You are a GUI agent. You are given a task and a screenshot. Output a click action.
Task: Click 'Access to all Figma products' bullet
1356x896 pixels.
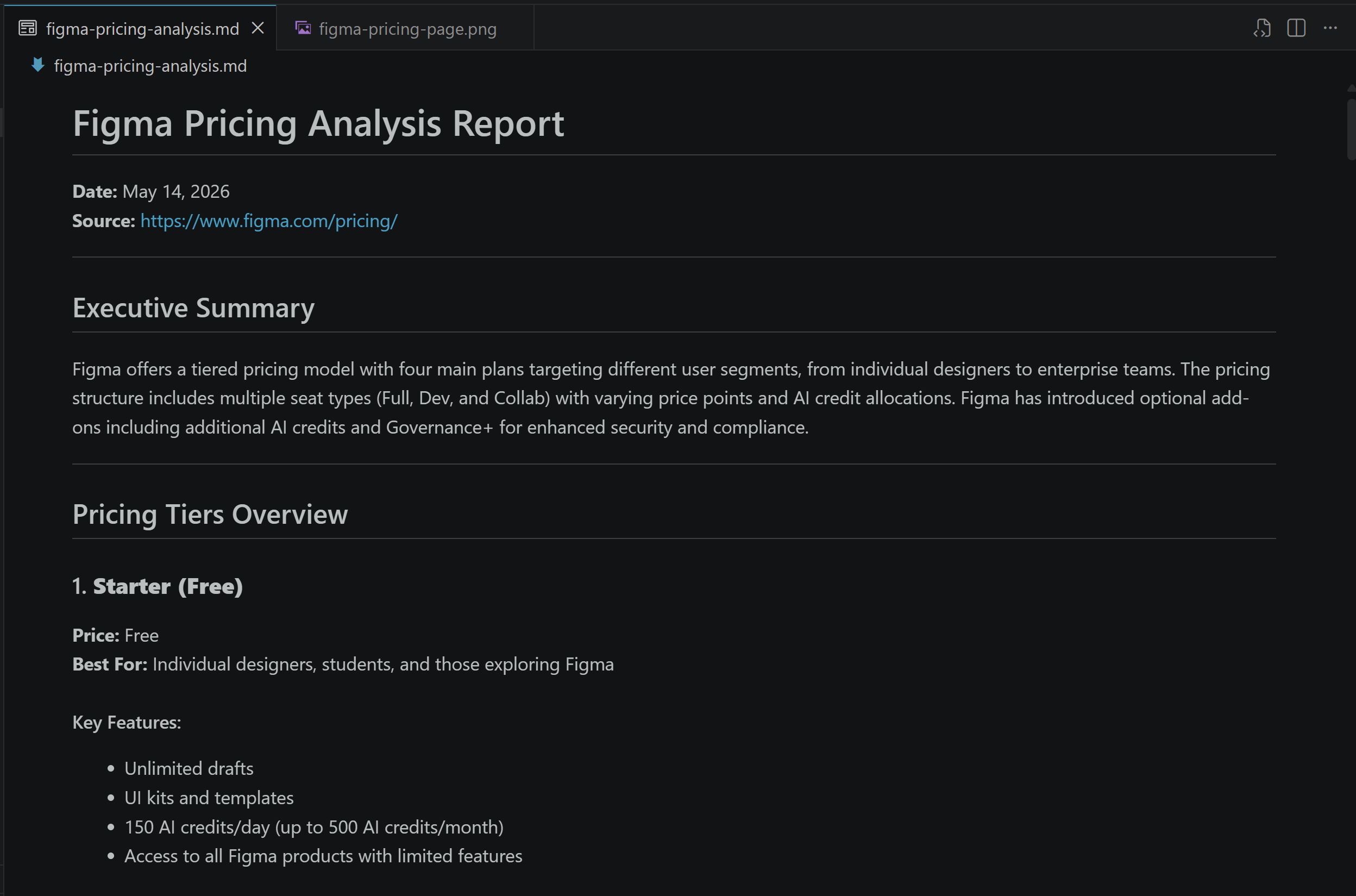[323, 856]
